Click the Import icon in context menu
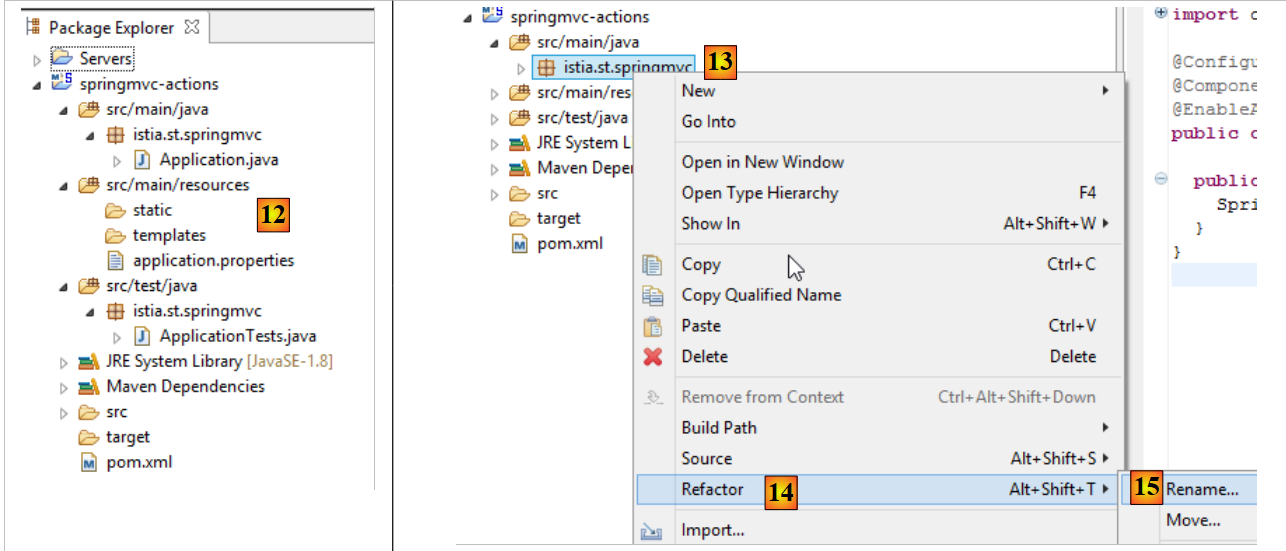Image resolution: width=1286 pixels, height=551 pixels. [653, 531]
